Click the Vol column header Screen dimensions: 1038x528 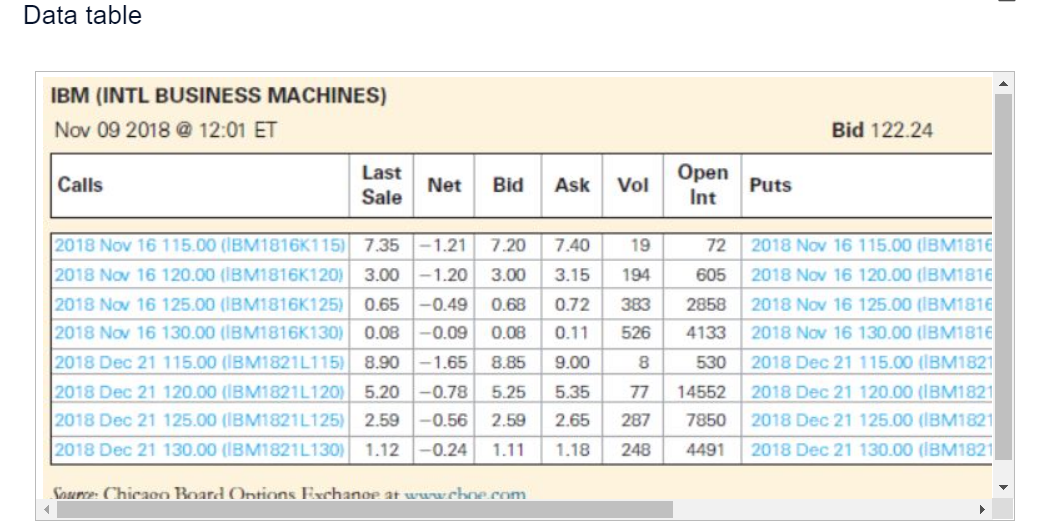[x=633, y=185]
